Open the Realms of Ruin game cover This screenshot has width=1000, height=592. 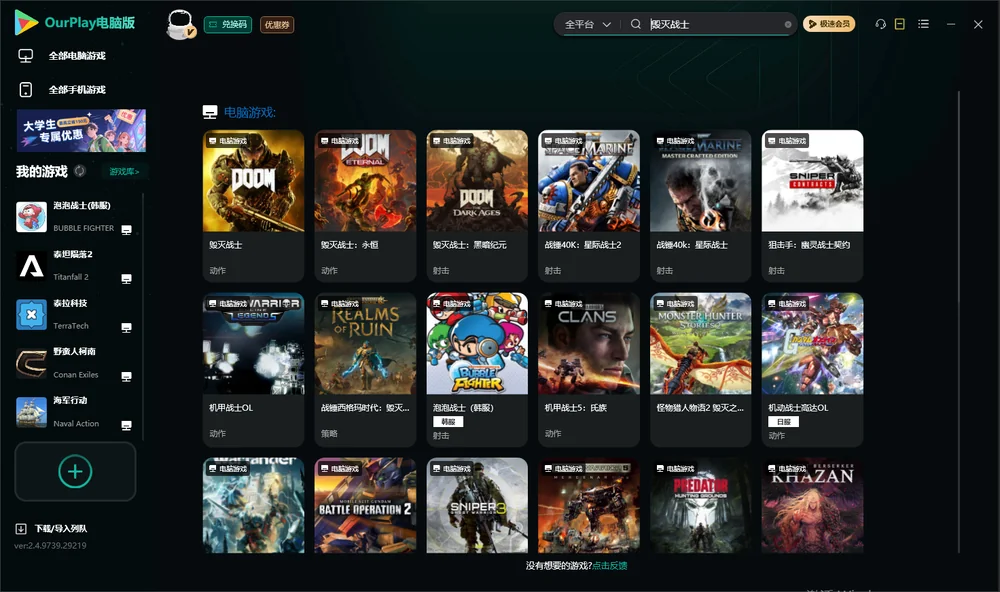365,344
